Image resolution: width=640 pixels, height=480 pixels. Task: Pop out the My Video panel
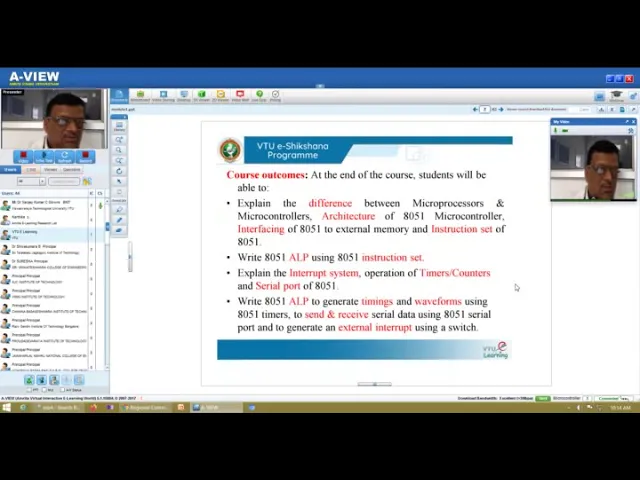(x=627, y=122)
